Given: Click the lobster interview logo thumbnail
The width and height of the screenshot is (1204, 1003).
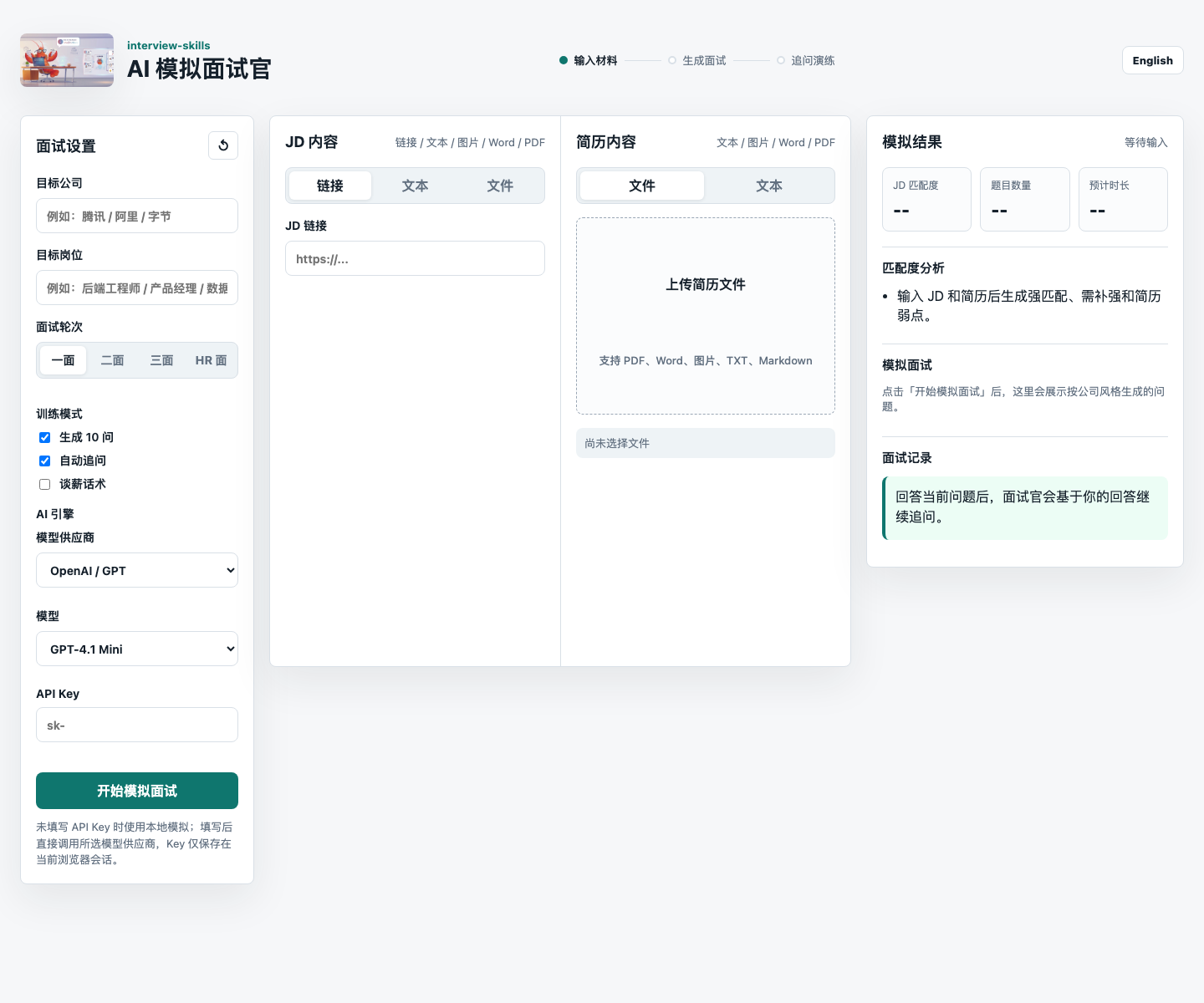Looking at the screenshot, I should click(67, 60).
